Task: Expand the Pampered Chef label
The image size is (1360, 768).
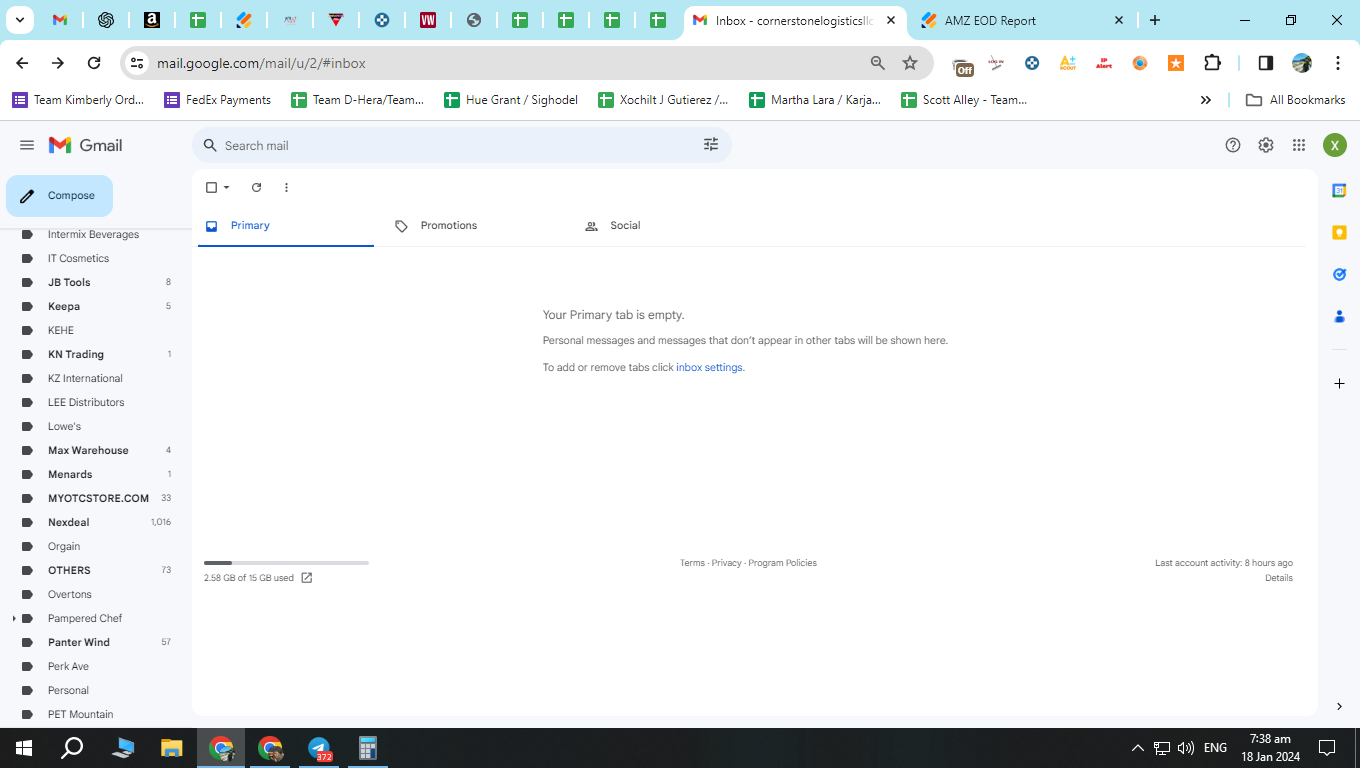Action: click(14, 618)
